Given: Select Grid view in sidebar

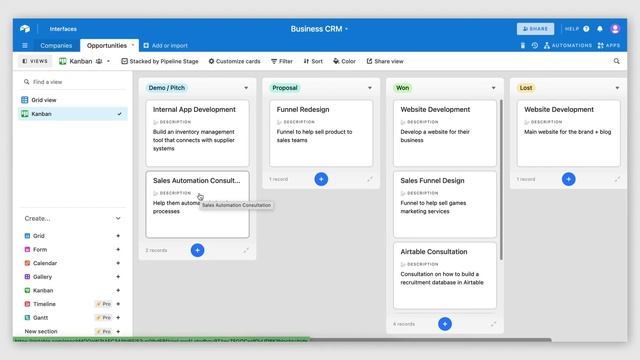Looking at the screenshot, I should [x=73, y=100].
